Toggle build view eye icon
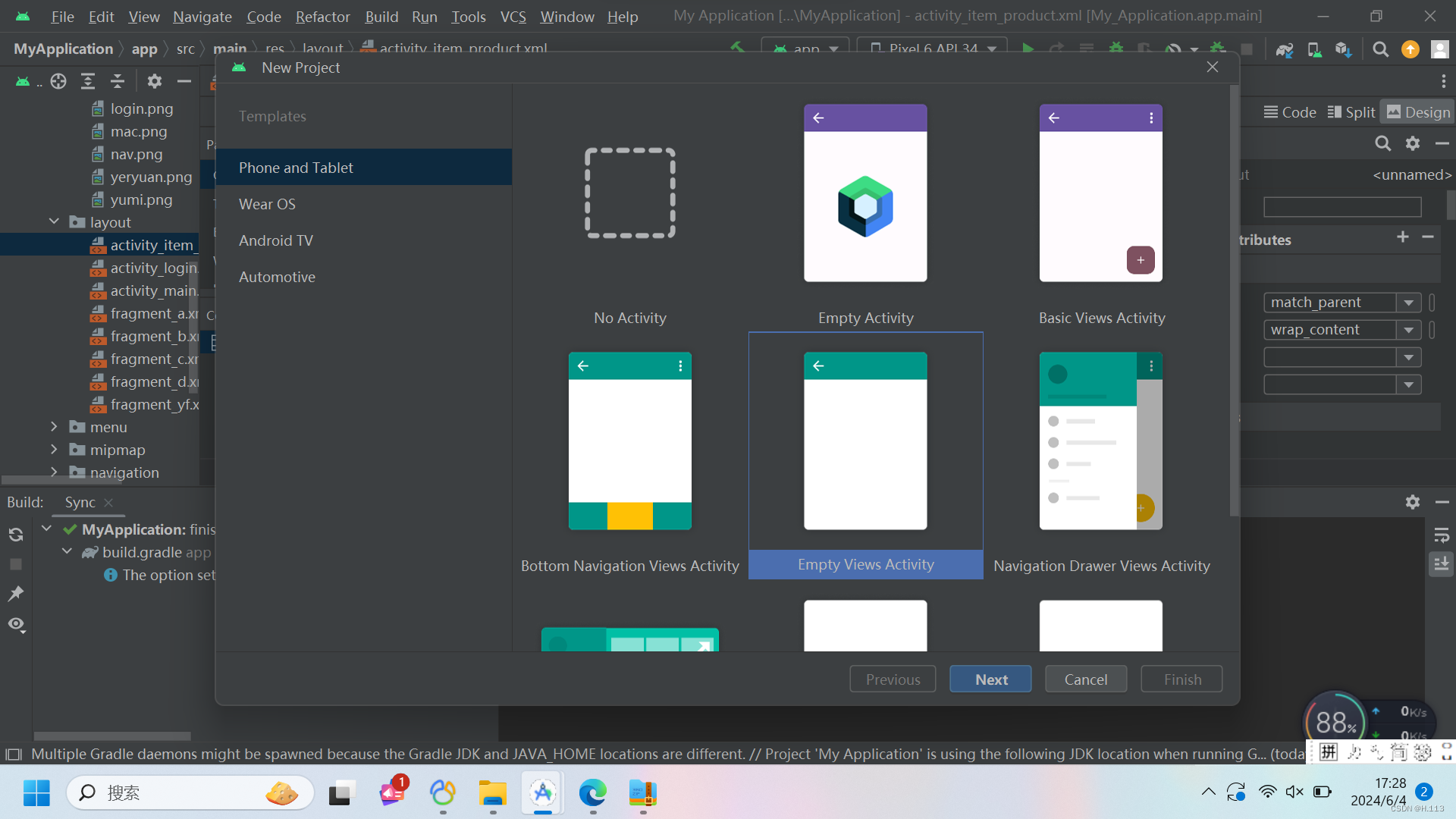Image resolution: width=1456 pixels, height=819 pixels. click(16, 624)
